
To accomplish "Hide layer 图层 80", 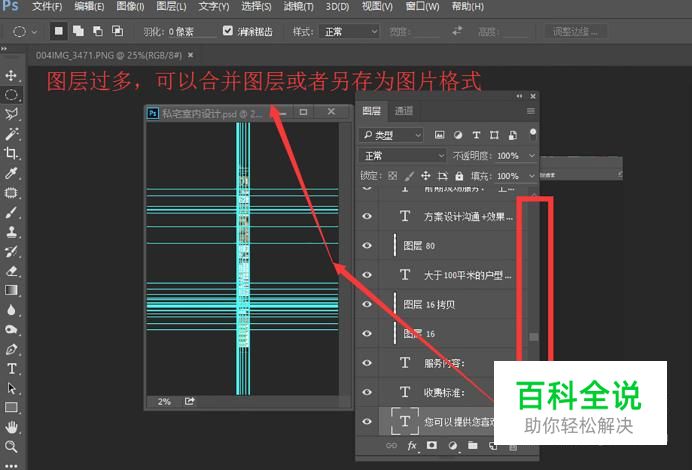I will point(367,245).
